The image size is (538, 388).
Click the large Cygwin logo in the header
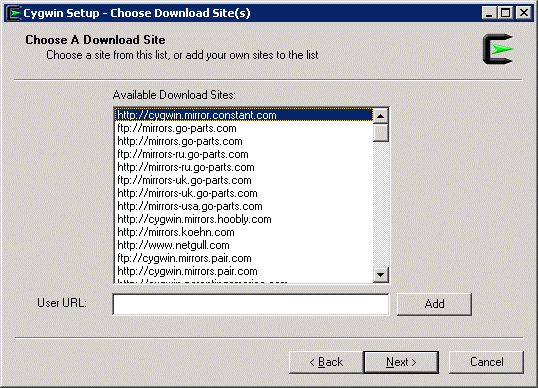pos(498,49)
